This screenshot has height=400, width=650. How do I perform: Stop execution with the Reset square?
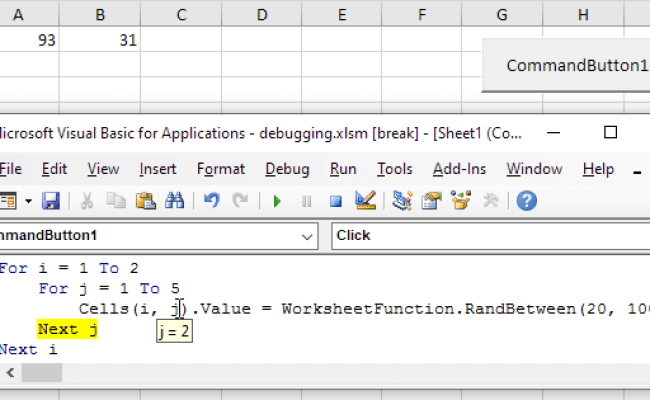(336, 201)
